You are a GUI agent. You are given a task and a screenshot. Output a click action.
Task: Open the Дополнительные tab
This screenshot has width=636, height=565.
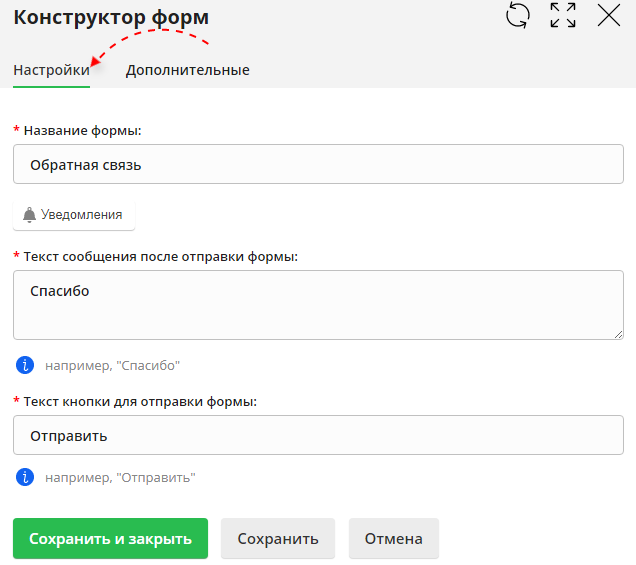tap(187, 70)
